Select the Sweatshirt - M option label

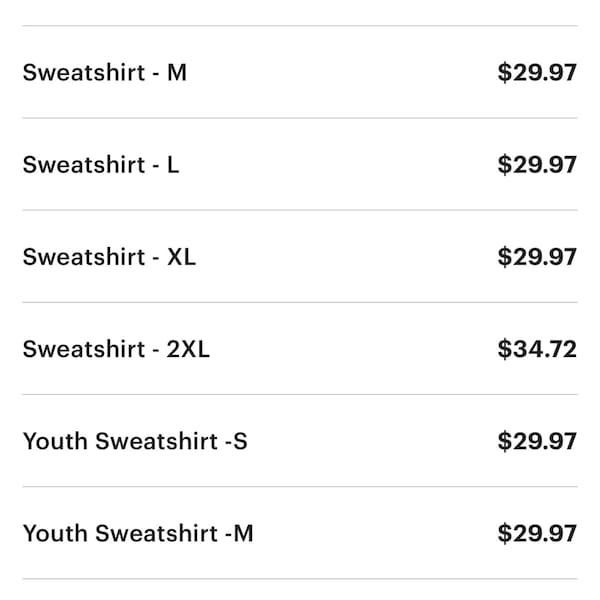click(104, 72)
